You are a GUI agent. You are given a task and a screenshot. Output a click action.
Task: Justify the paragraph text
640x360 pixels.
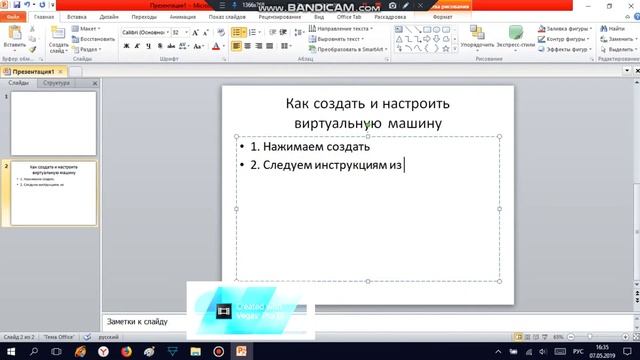tap(269, 46)
